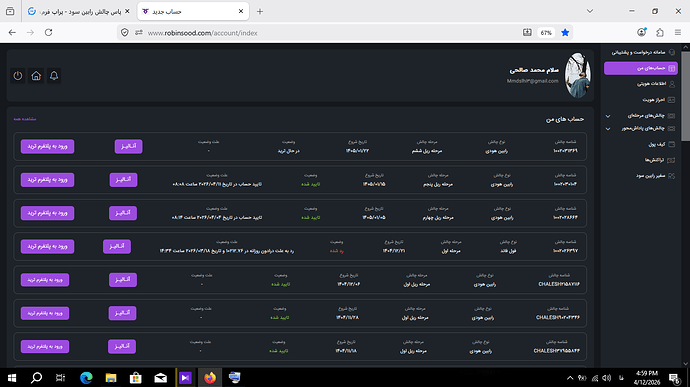Viewport: 690px width, 387px height.
Task: Enter trade platform for account started 1404/12/04
Action: click(x=45, y=280)
